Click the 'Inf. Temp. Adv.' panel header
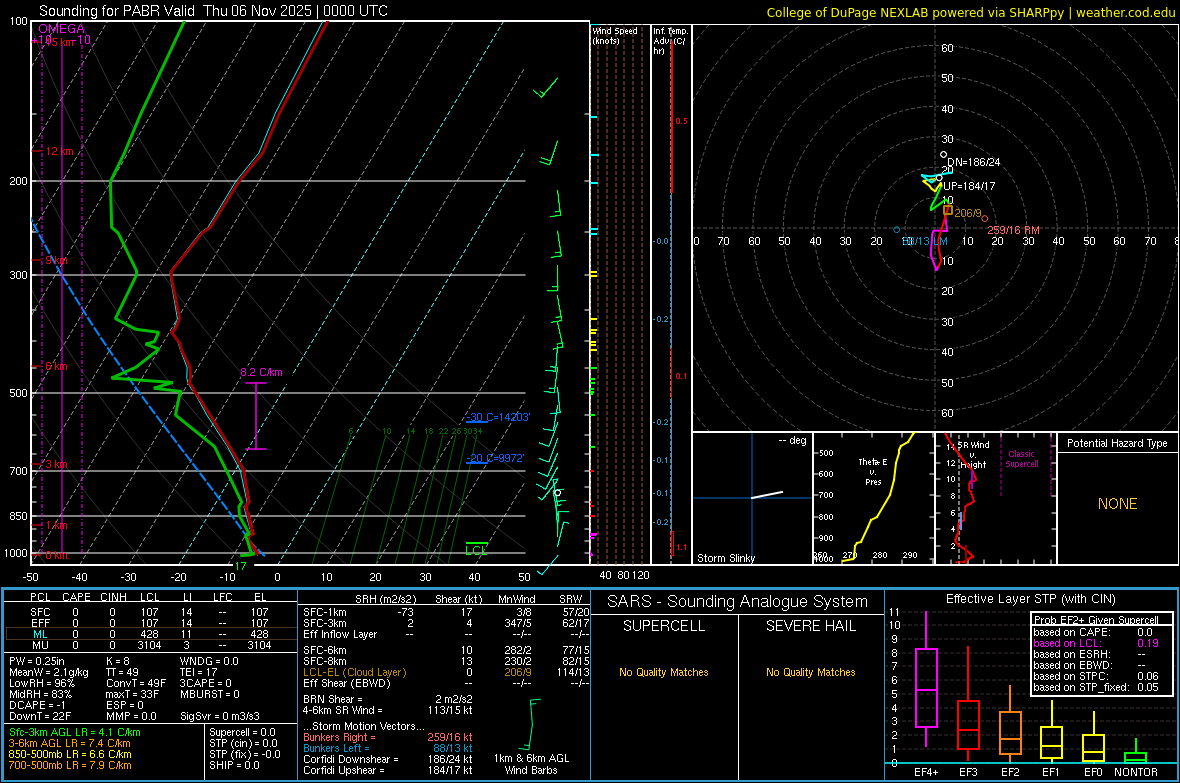Viewport: 1180px width, 783px height. pyautogui.click(x=670, y=41)
